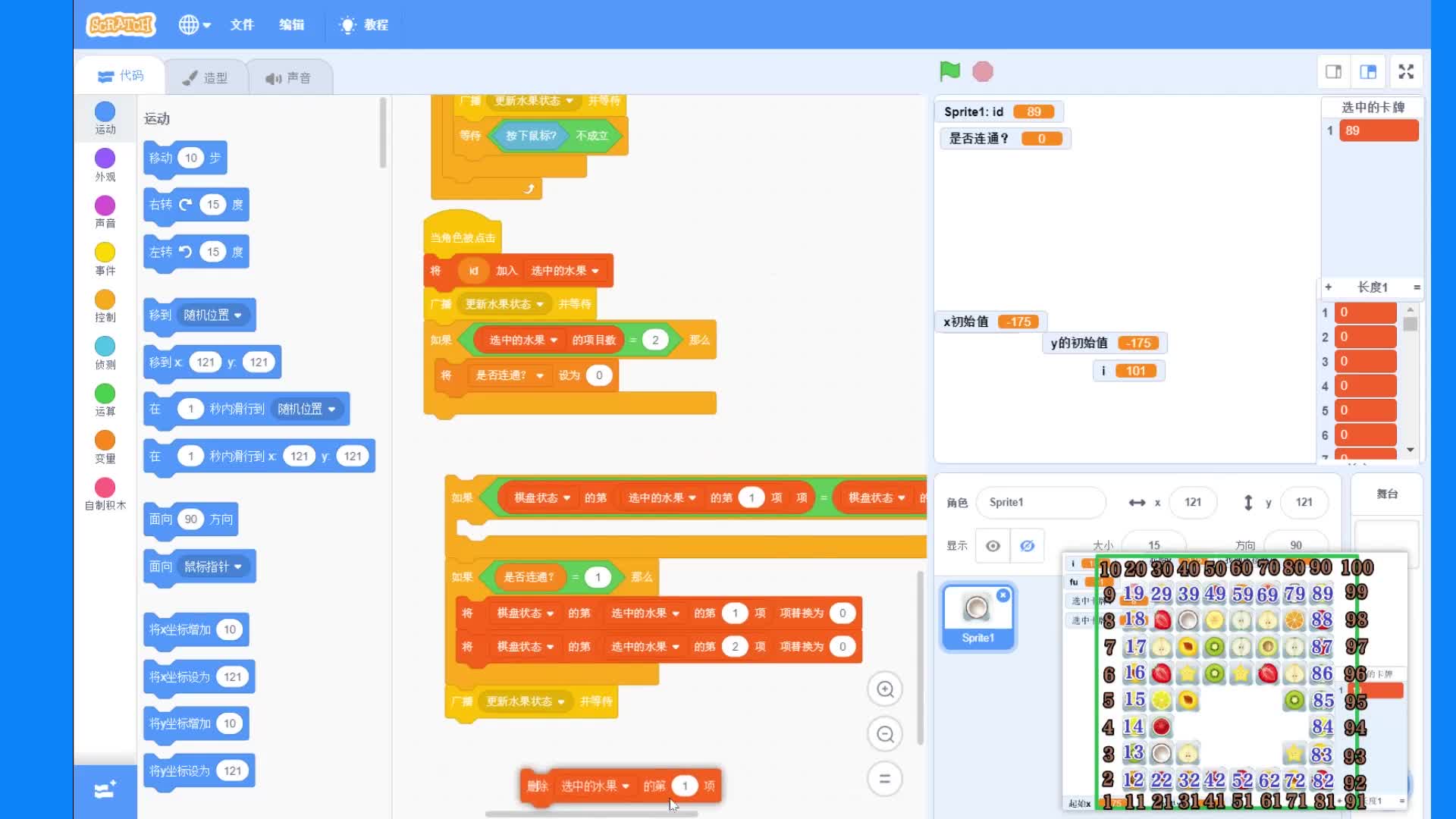This screenshot has width=1456, height=819.
Task: Open the language globe menu
Action: (194, 24)
